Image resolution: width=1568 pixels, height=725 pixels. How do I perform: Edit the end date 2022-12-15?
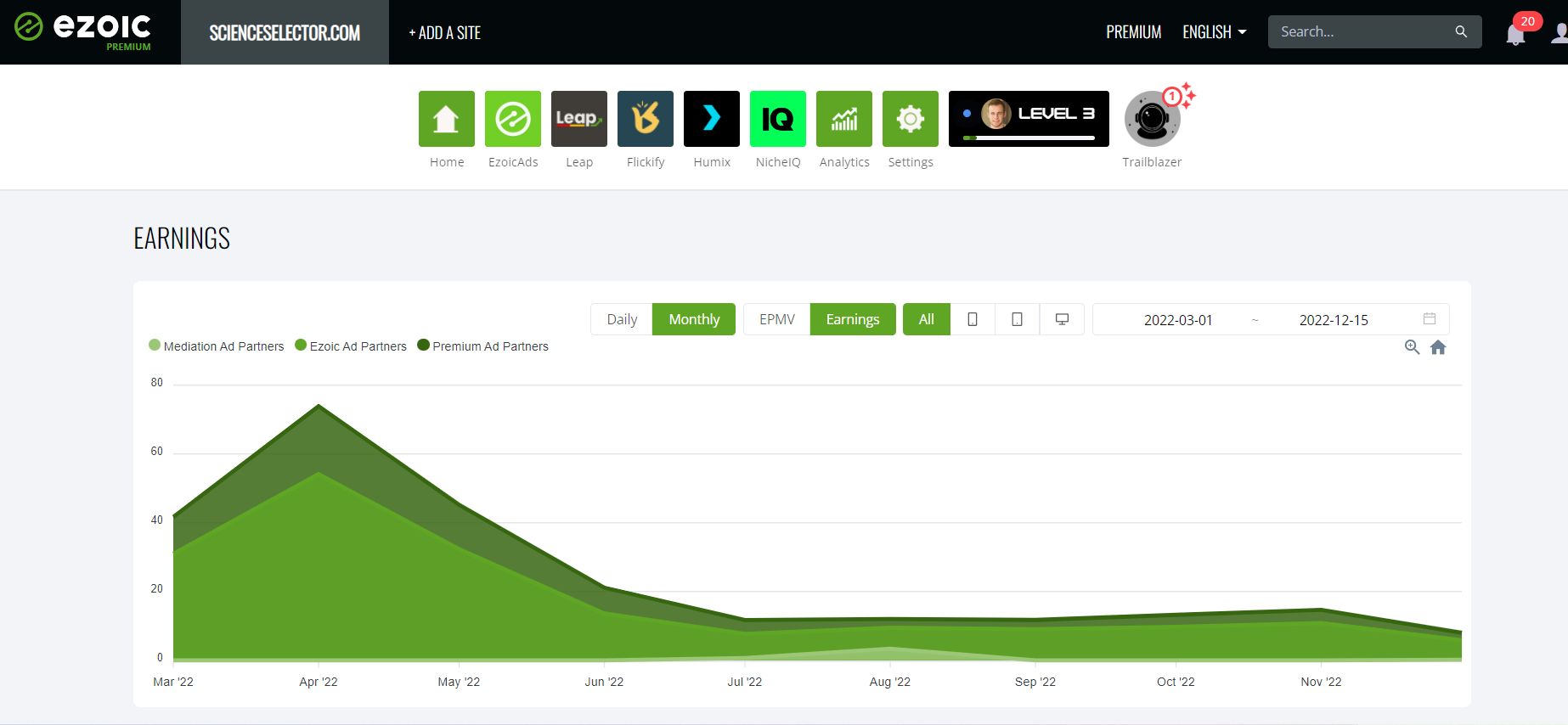click(x=1334, y=320)
